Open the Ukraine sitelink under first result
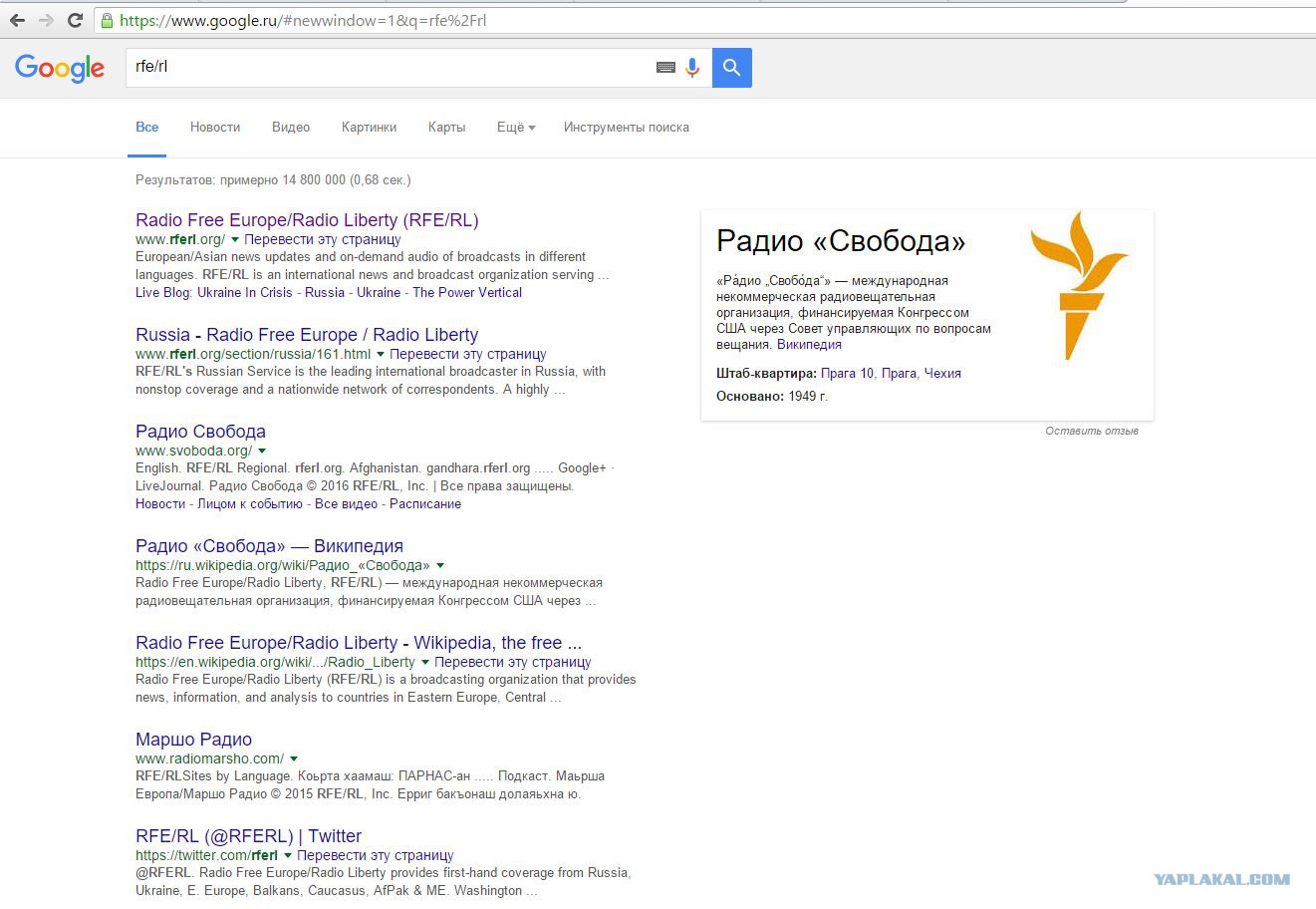This screenshot has width=1316, height=909. pyautogui.click(x=379, y=293)
